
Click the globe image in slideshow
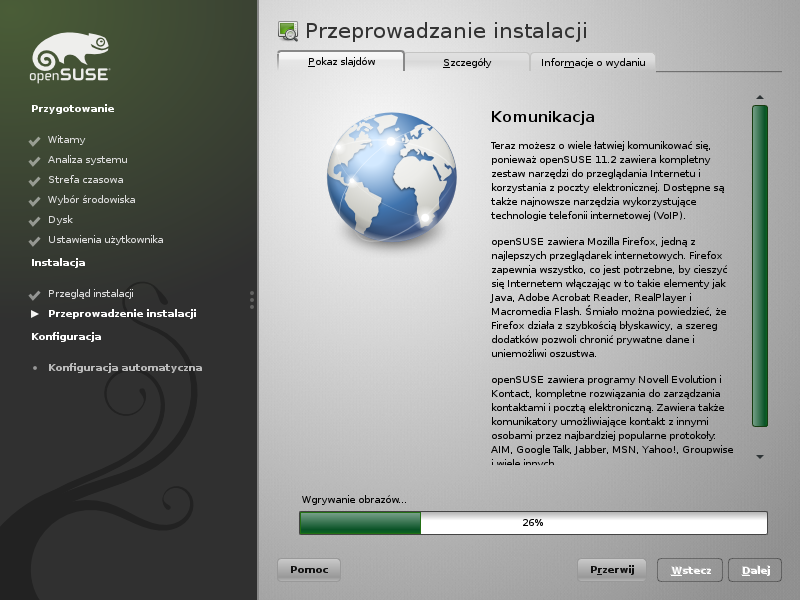pyautogui.click(x=383, y=179)
